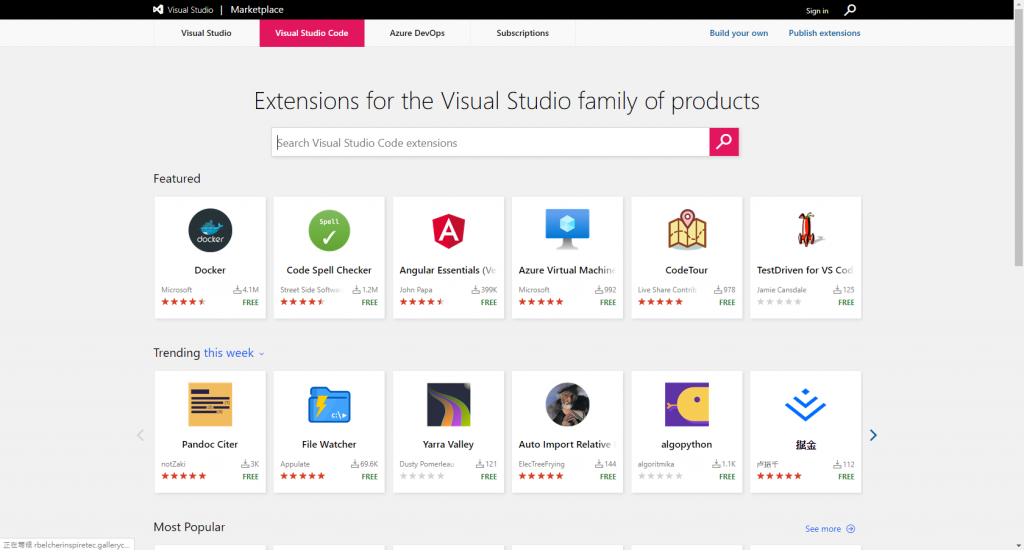Open the Auto Import Relative portrait icon
The height and width of the screenshot is (550, 1024).
[x=568, y=404]
